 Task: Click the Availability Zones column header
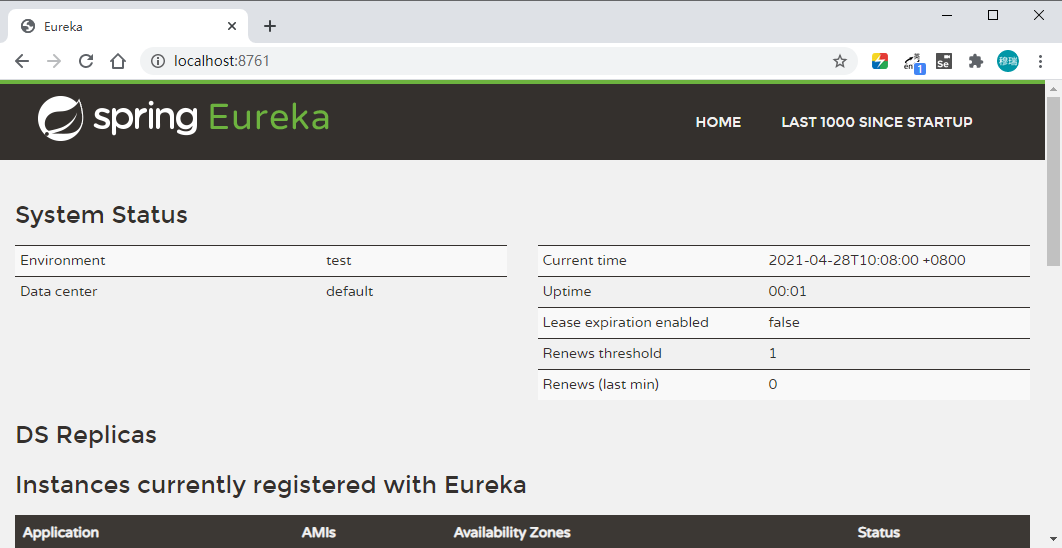[512, 532]
